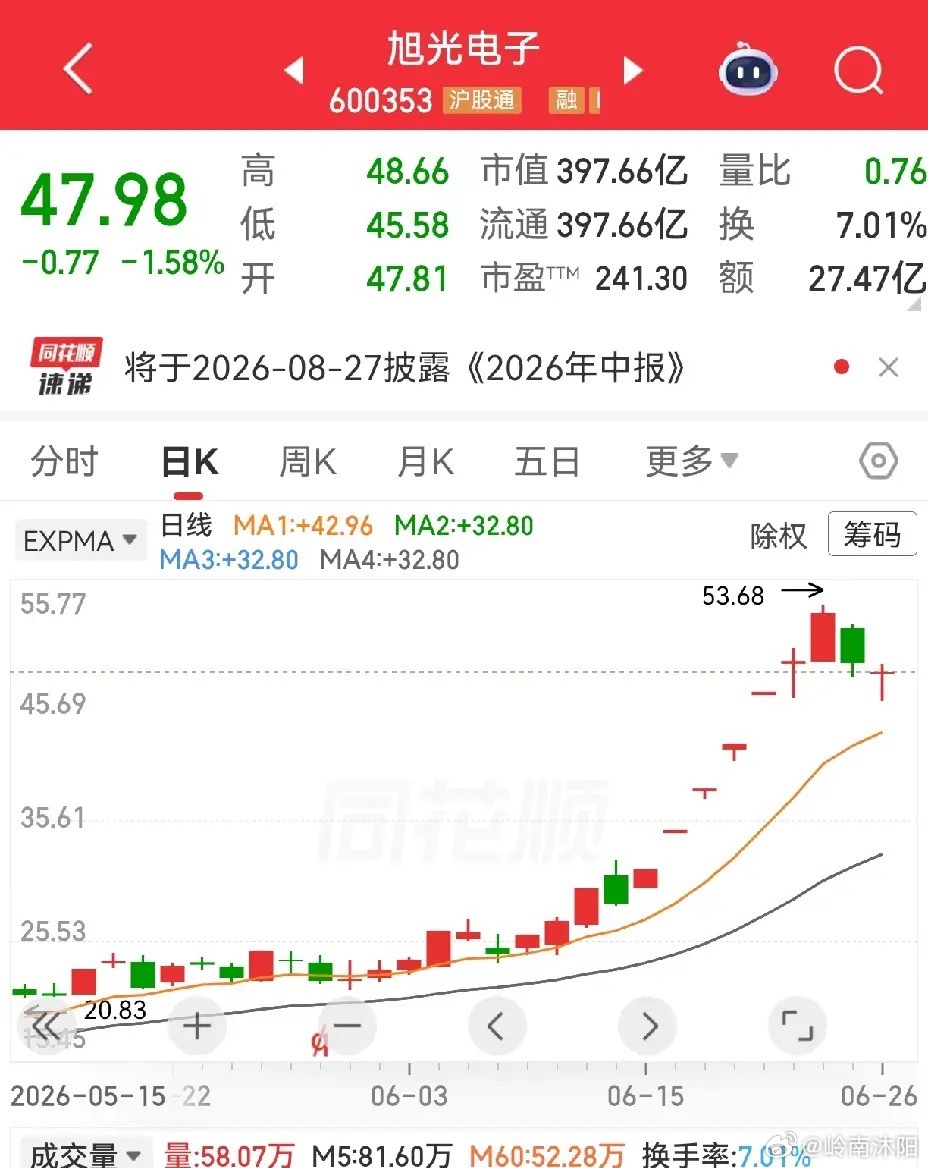Viewport: 928px width, 1168px height.
Task: Tap the 融 margin badge
Action: coord(566,100)
